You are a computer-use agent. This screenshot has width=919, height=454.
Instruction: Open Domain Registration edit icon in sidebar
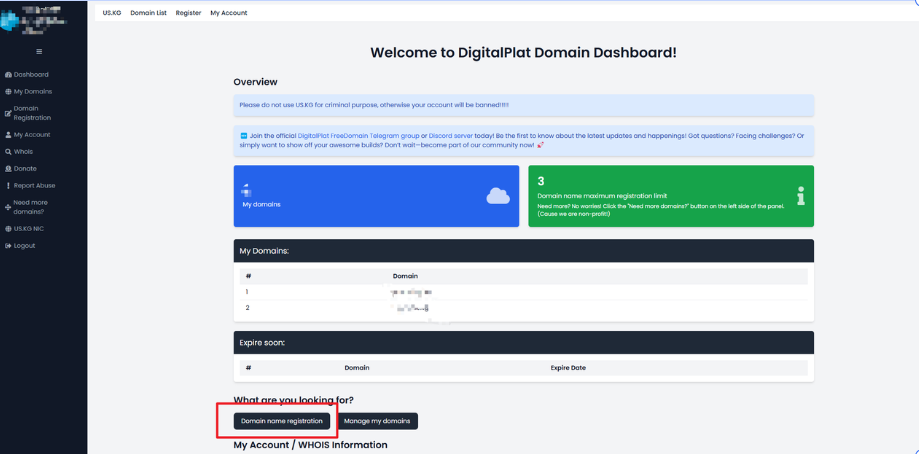point(8,113)
